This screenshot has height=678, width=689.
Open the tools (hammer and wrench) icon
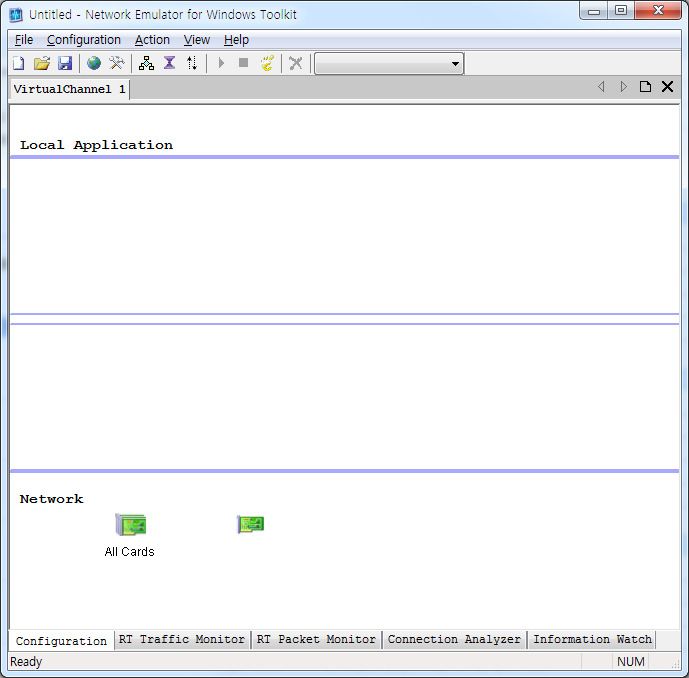click(x=116, y=63)
